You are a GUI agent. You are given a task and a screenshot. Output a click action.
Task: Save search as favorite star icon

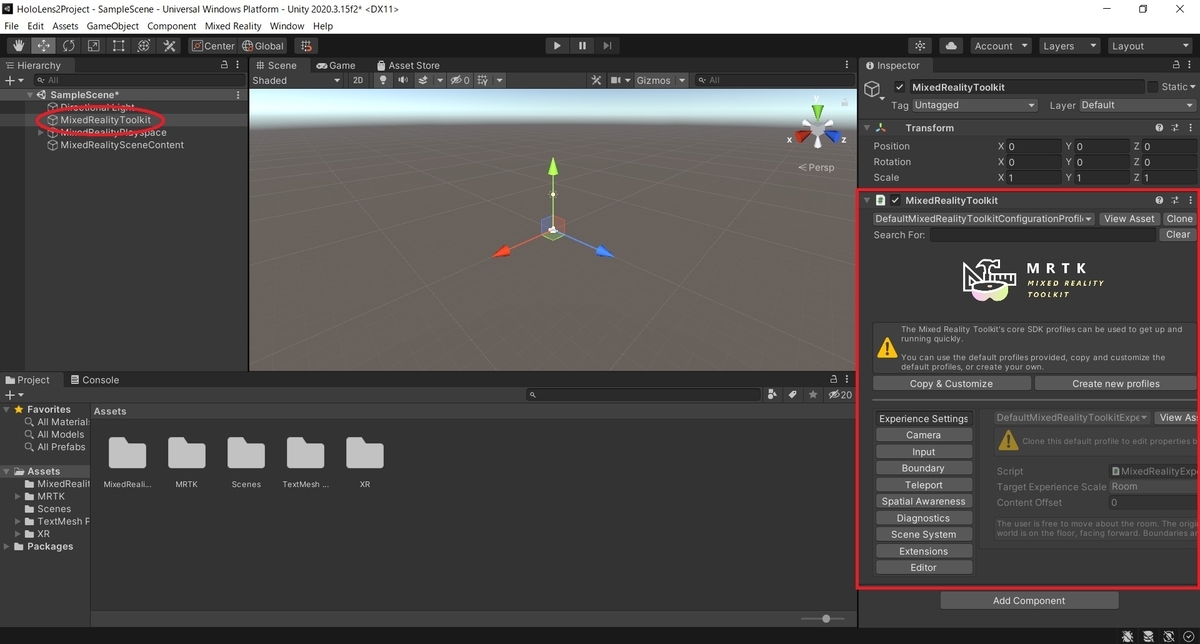click(812, 395)
